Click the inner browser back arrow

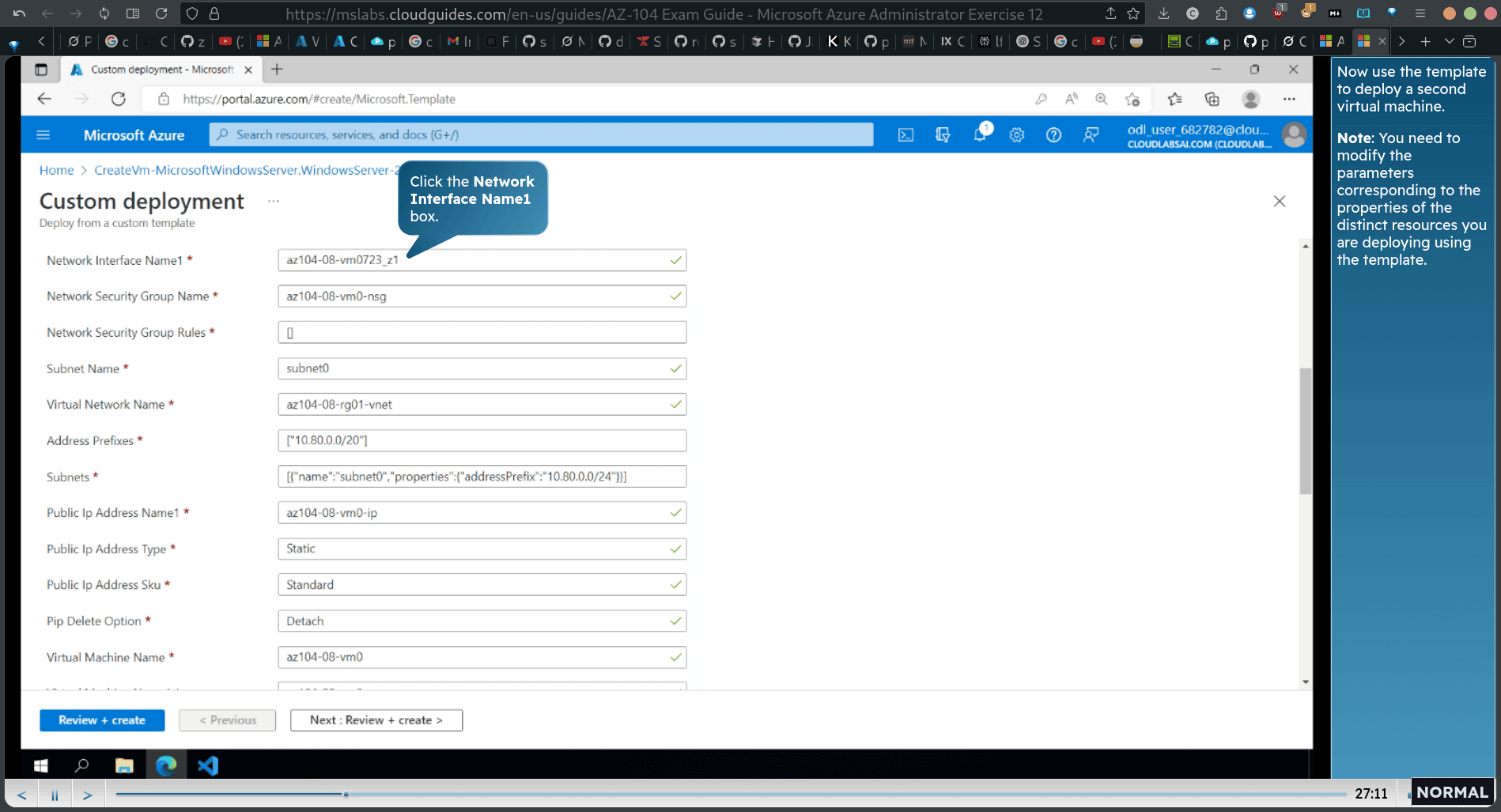(x=44, y=99)
